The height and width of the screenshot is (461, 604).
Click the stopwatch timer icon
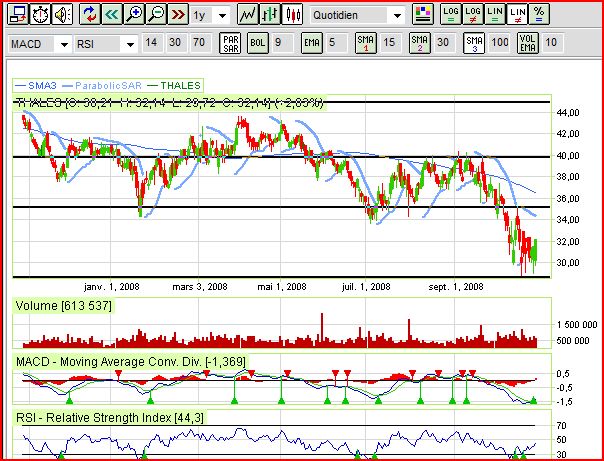pyautogui.click(x=40, y=15)
